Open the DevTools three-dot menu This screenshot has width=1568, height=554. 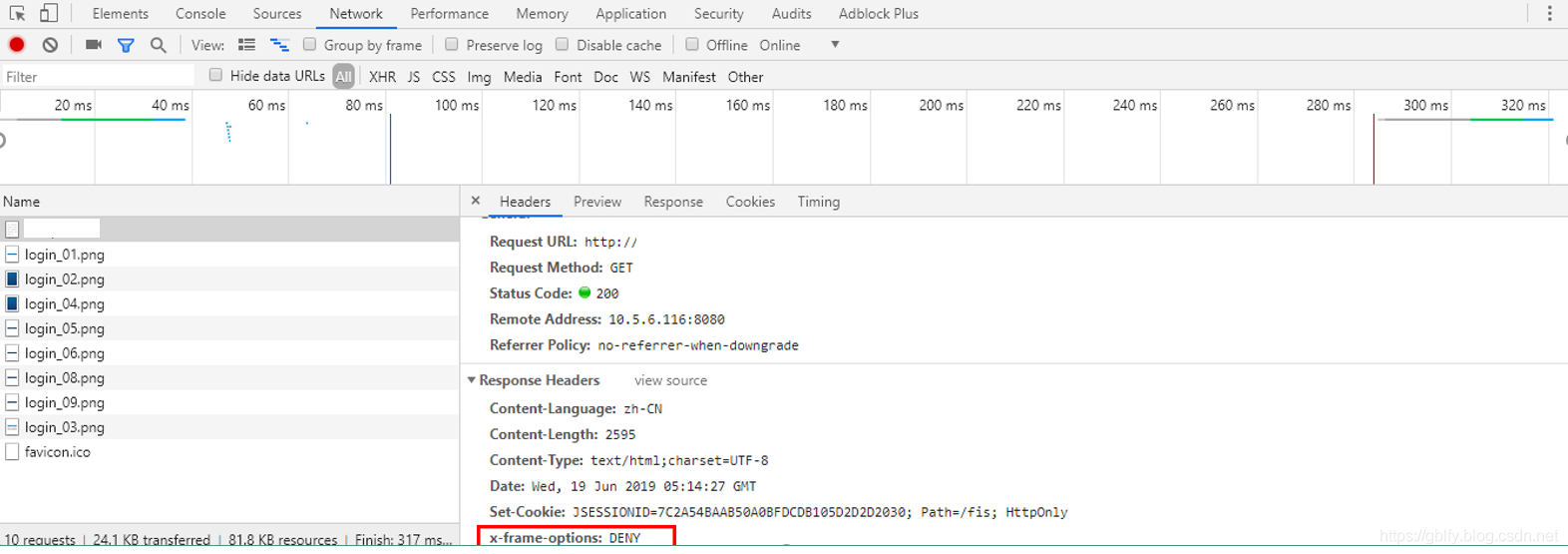tap(1549, 13)
